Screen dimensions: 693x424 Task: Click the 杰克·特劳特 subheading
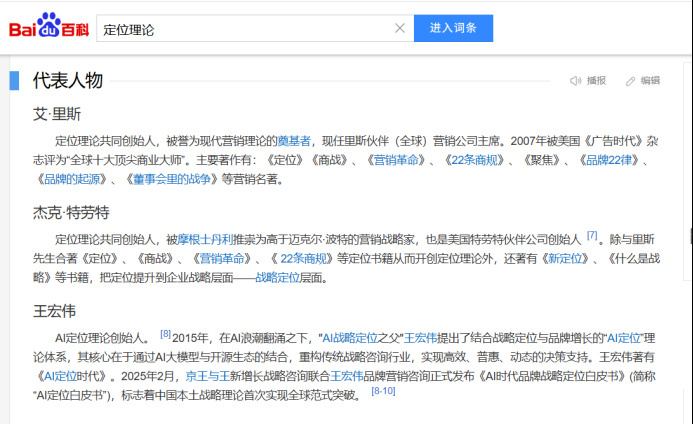pos(71,213)
